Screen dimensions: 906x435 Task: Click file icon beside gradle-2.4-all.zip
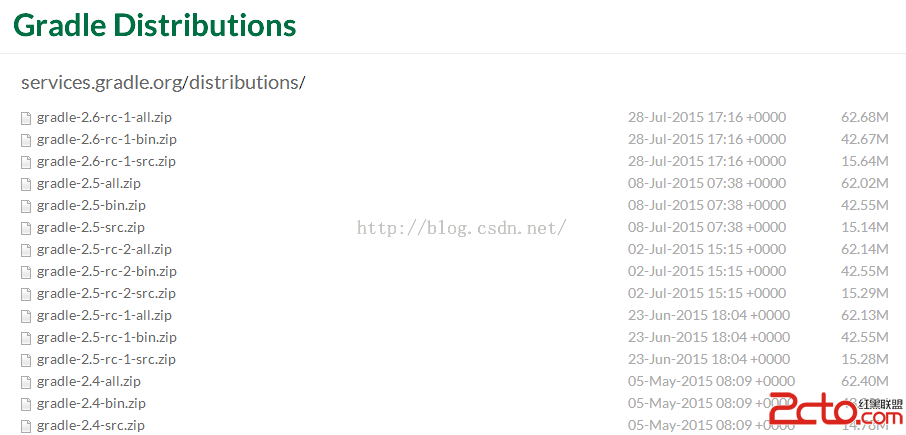point(26,381)
